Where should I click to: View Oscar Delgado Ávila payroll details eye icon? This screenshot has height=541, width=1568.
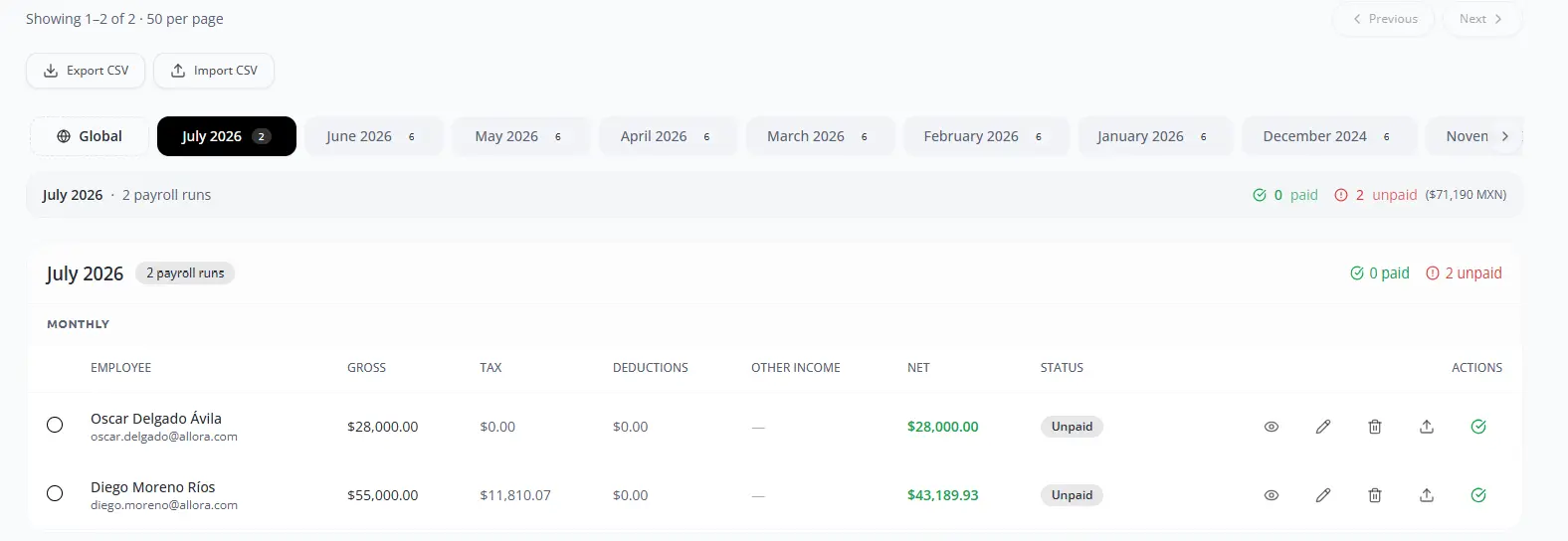click(1272, 427)
